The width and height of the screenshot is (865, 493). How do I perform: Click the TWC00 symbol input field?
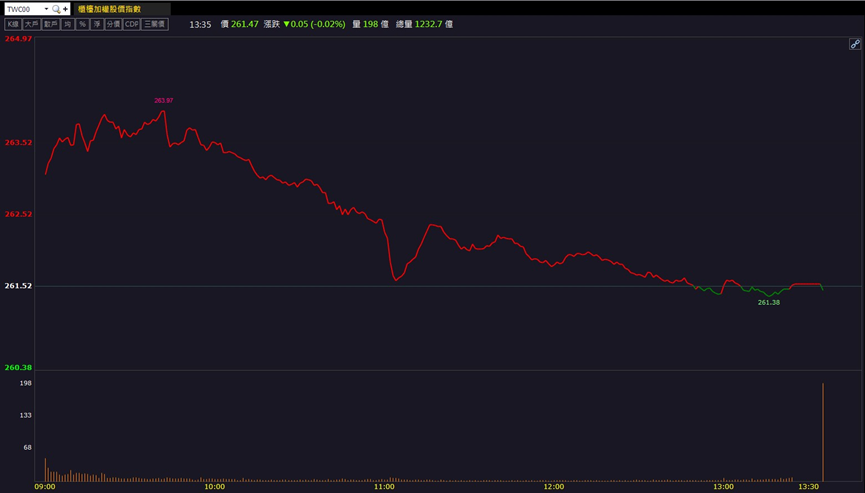24,9
